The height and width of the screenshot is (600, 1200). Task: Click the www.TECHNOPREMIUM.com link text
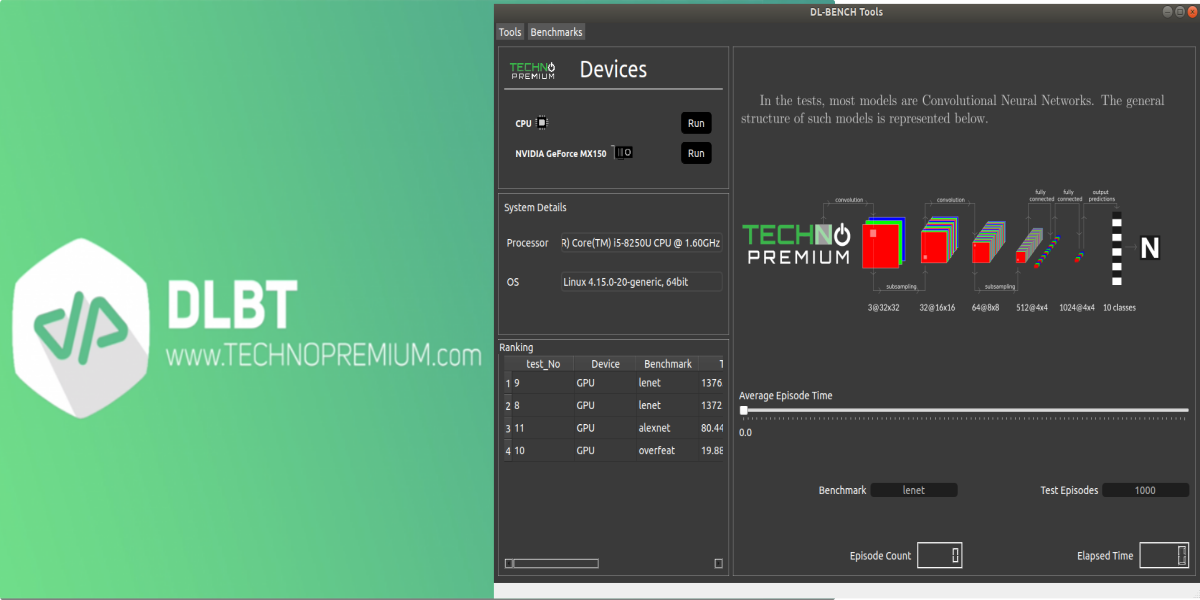click(323, 354)
